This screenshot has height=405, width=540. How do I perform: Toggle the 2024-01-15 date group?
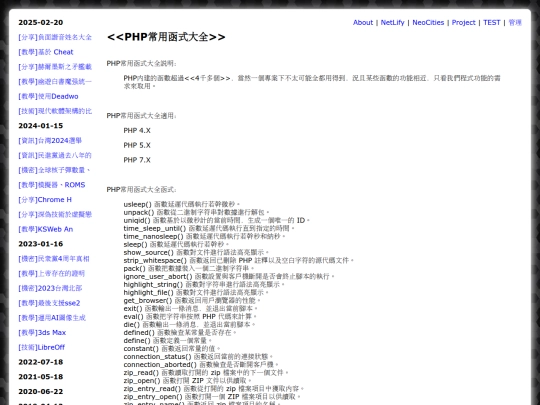click(x=41, y=126)
